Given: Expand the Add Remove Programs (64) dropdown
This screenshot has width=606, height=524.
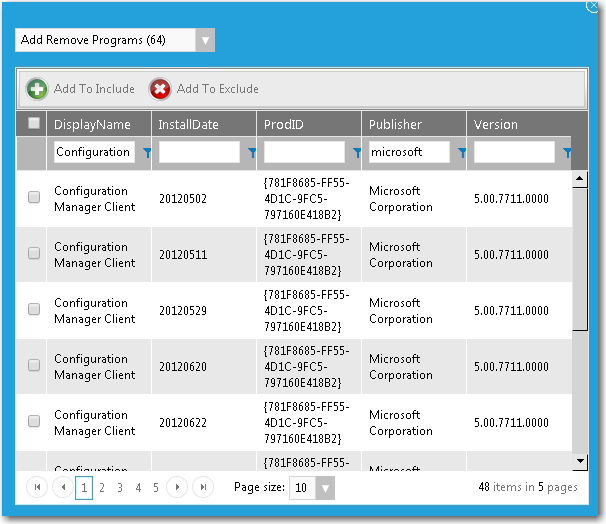Looking at the screenshot, I should click(x=205, y=40).
